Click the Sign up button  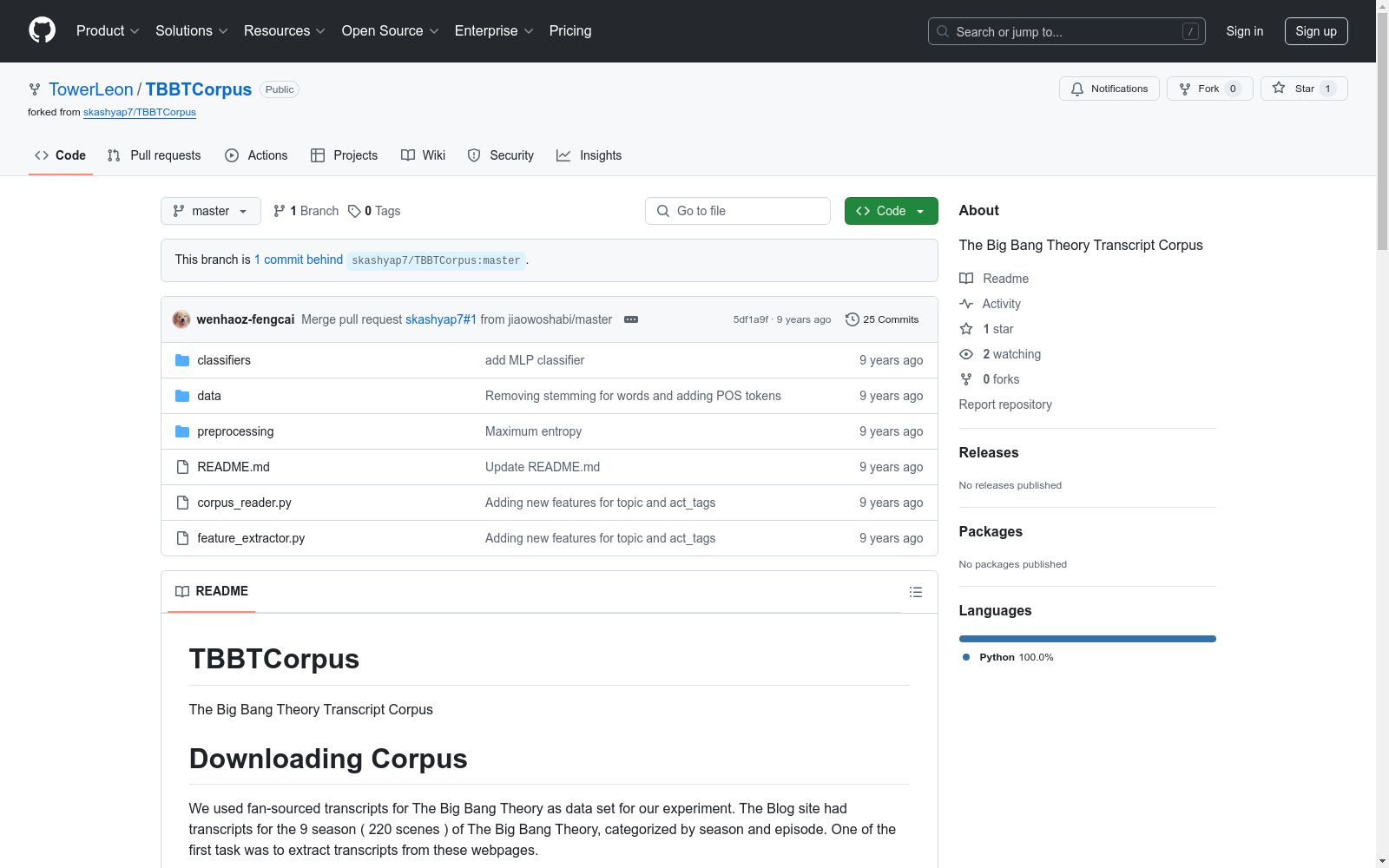pyautogui.click(x=1316, y=31)
